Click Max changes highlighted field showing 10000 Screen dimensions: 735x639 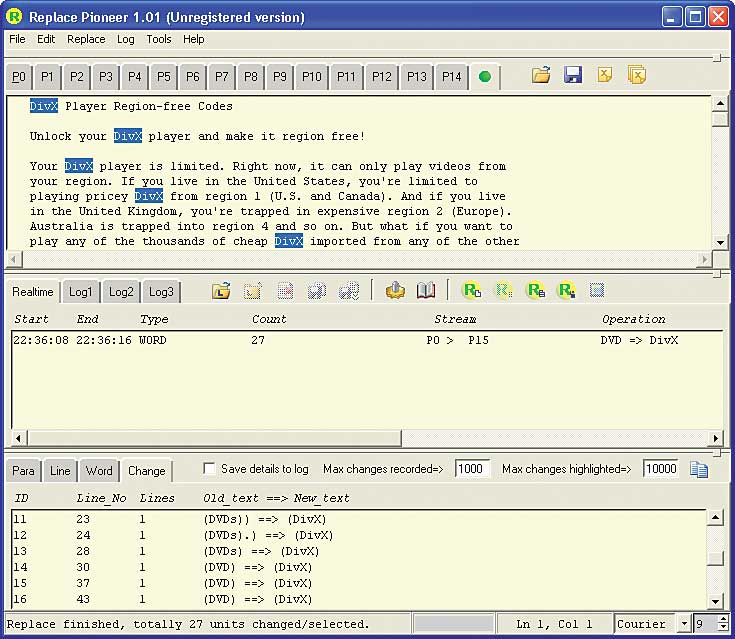pyautogui.click(x=660, y=469)
